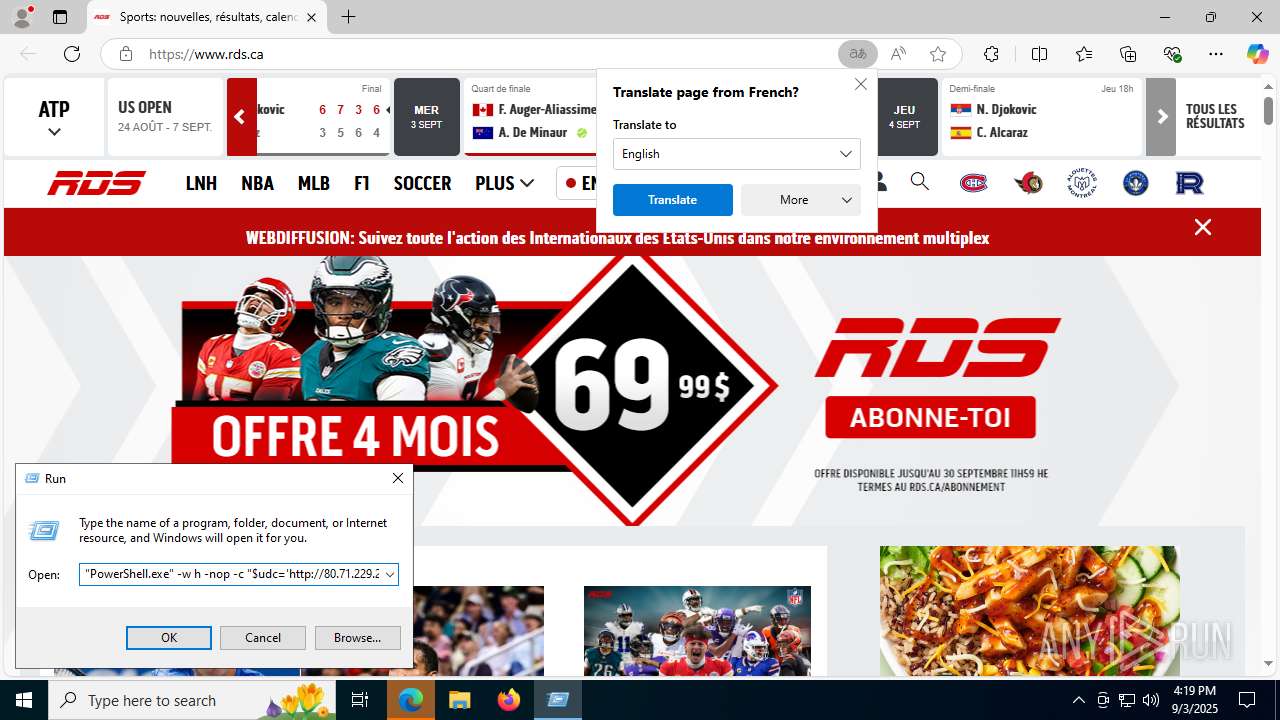Open Alouettes Montréal team logo

[x=1082, y=183]
